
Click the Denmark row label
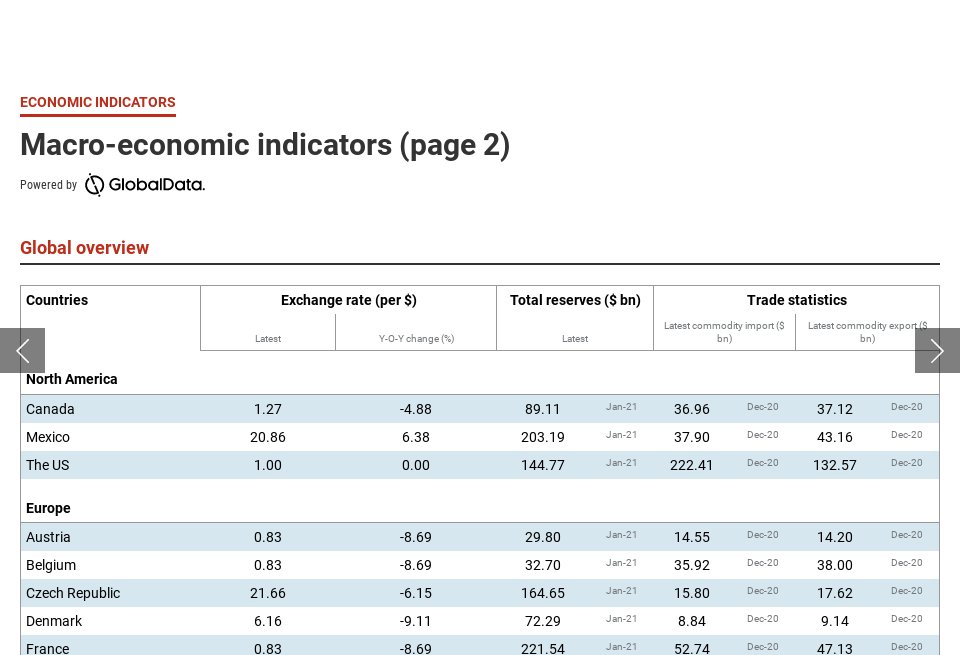click(x=54, y=621)
